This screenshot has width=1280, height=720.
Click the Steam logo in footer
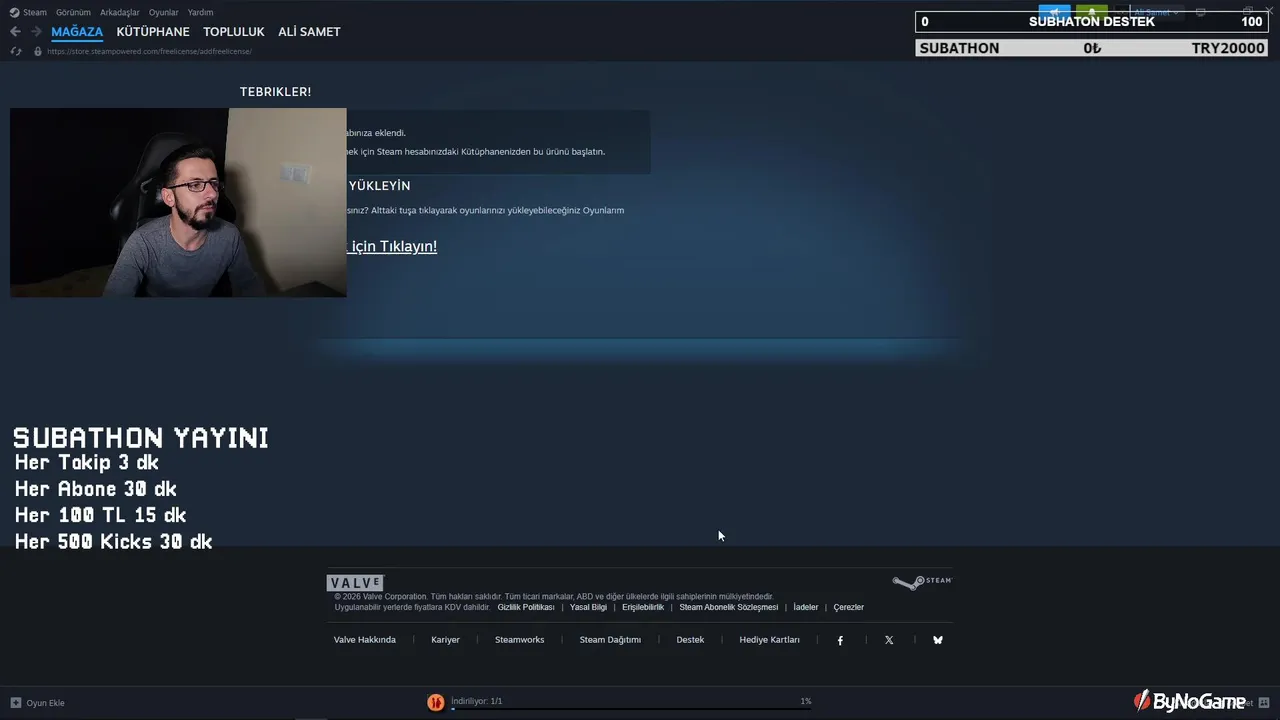point(922,581)
